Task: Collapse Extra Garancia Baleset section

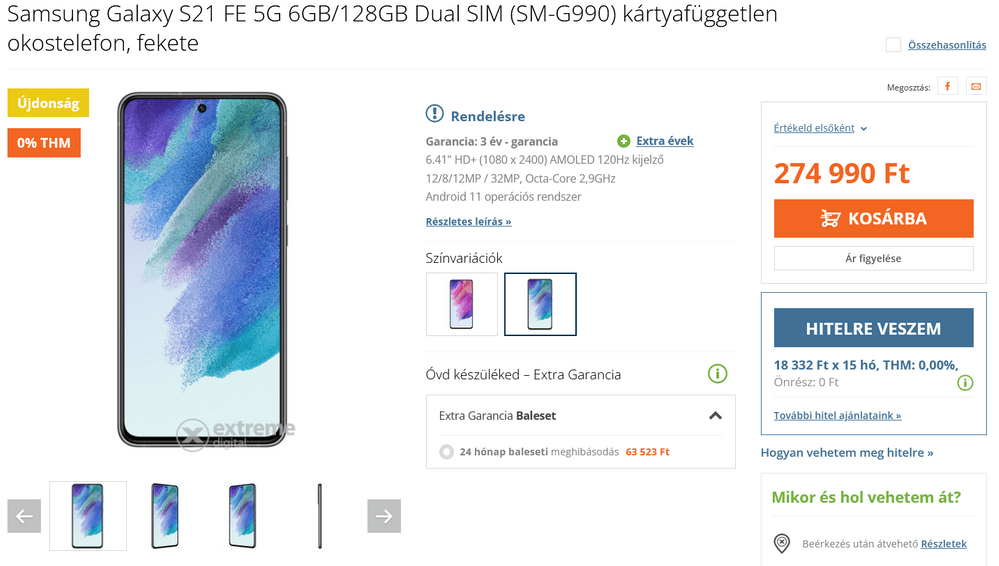Action: pyautogui.click(x=715, y=416)
